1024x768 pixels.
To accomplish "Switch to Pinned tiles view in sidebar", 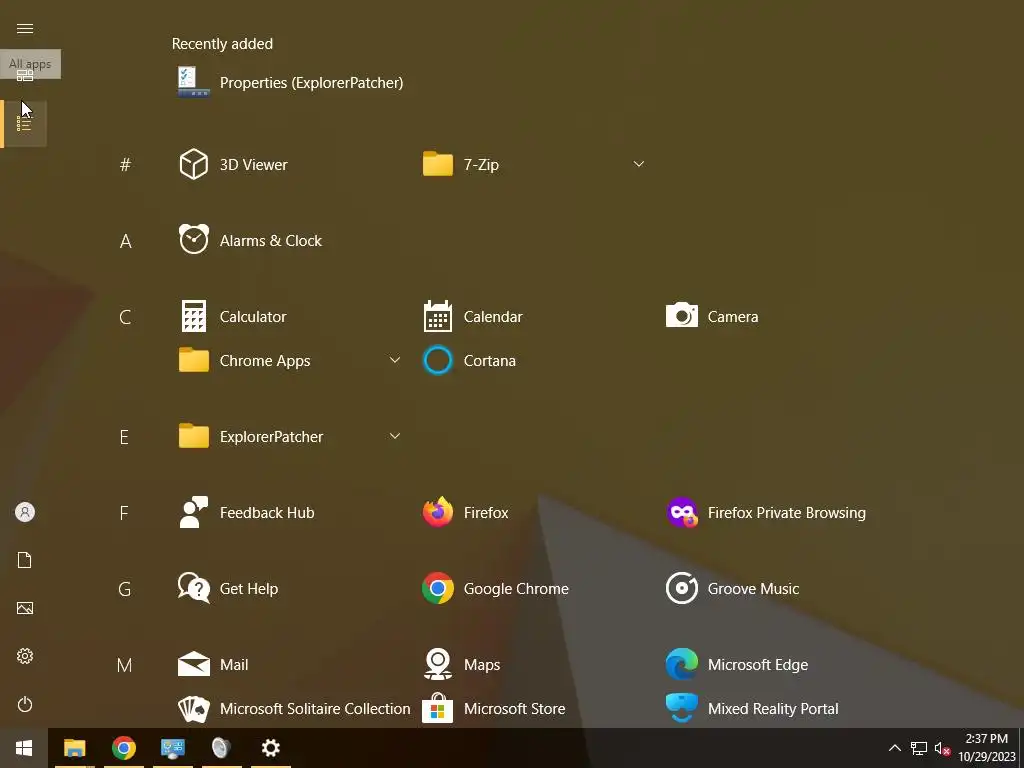I will point(25,76).
